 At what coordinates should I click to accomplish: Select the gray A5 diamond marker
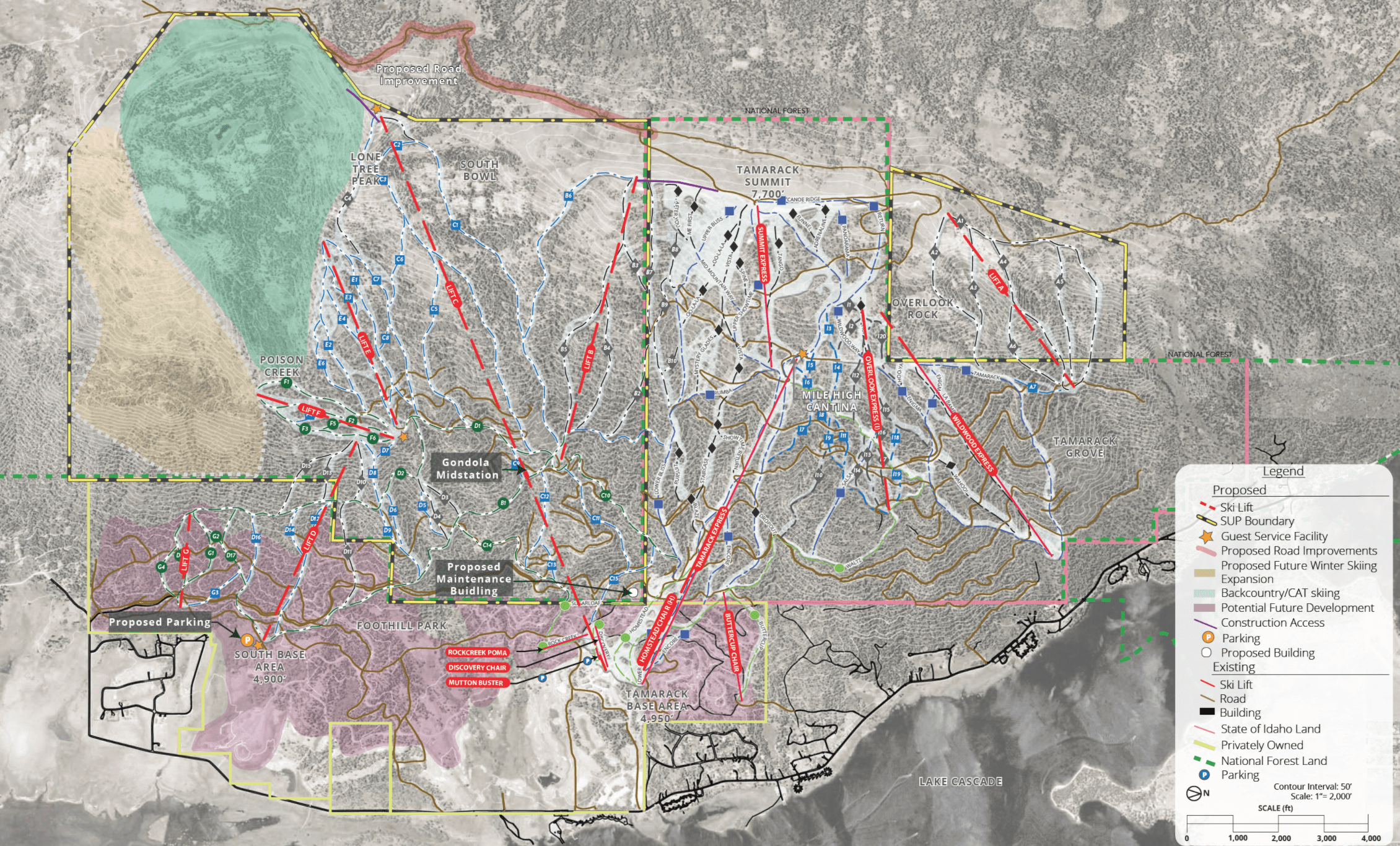pos(1059,282)
